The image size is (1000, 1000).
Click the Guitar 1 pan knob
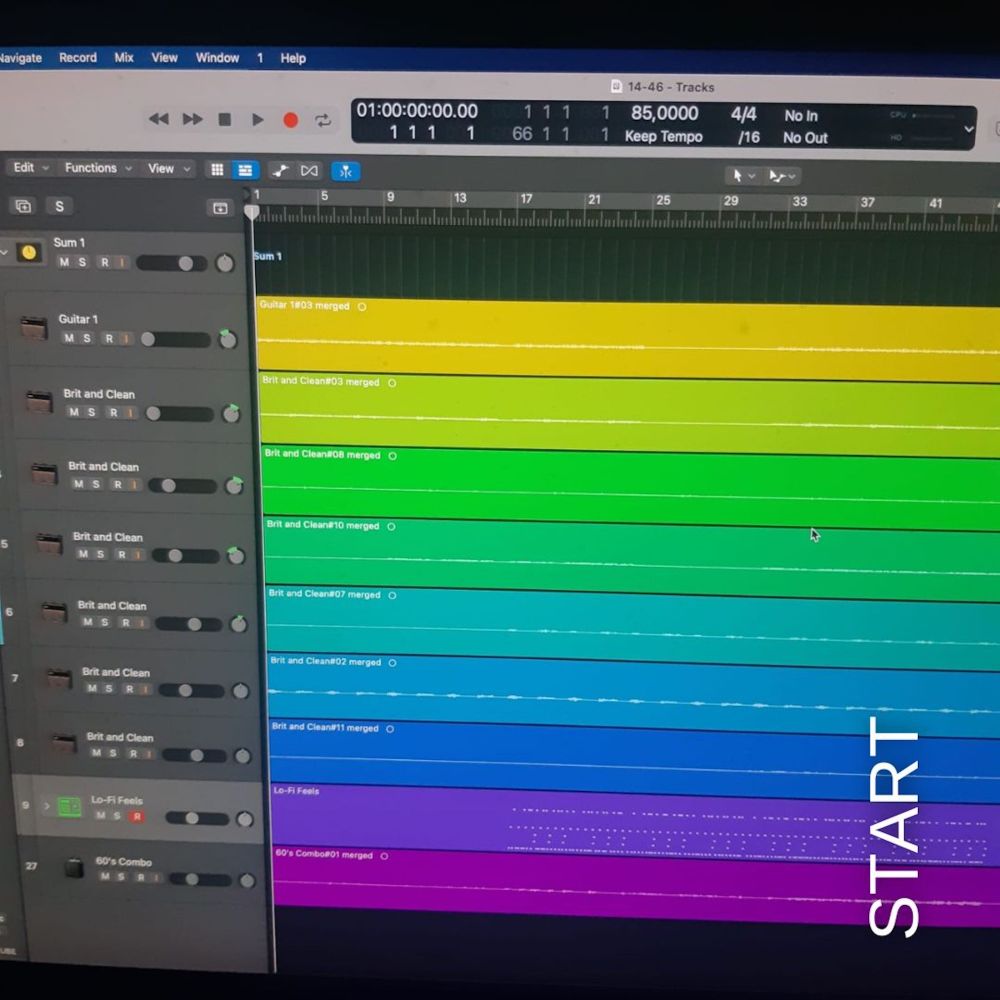[x=227, y=339]
